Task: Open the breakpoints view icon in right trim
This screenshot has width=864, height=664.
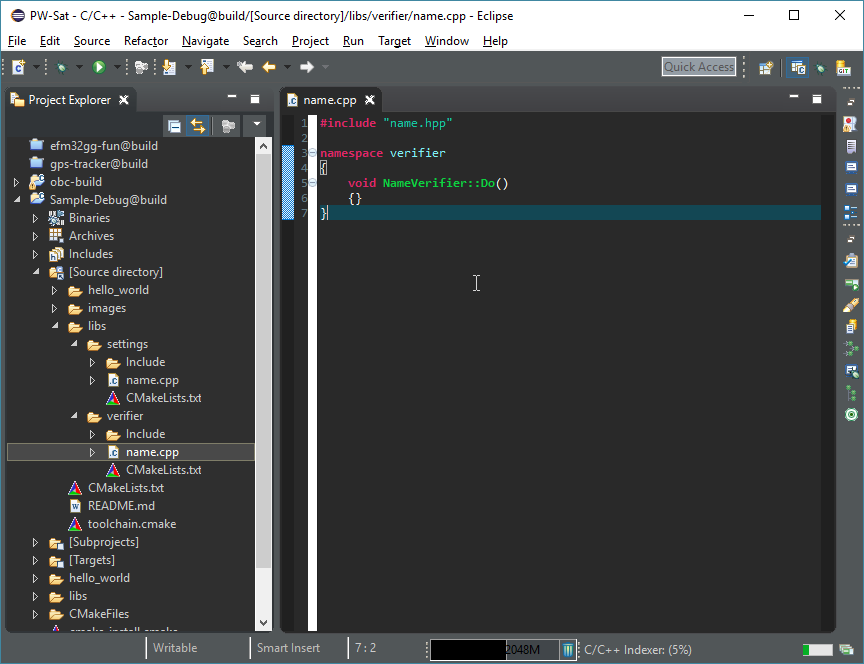Action: (x=850, y=125)
